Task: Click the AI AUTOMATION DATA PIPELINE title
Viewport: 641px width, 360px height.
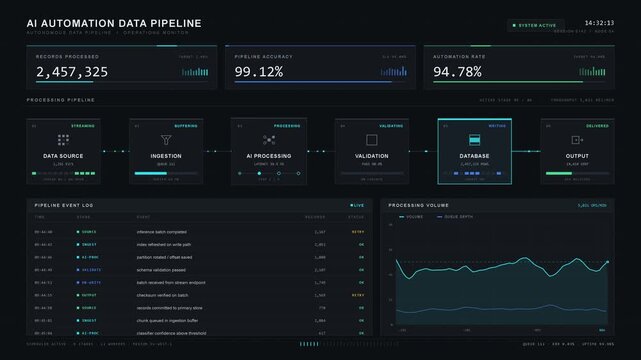Action: pos(114,23)
